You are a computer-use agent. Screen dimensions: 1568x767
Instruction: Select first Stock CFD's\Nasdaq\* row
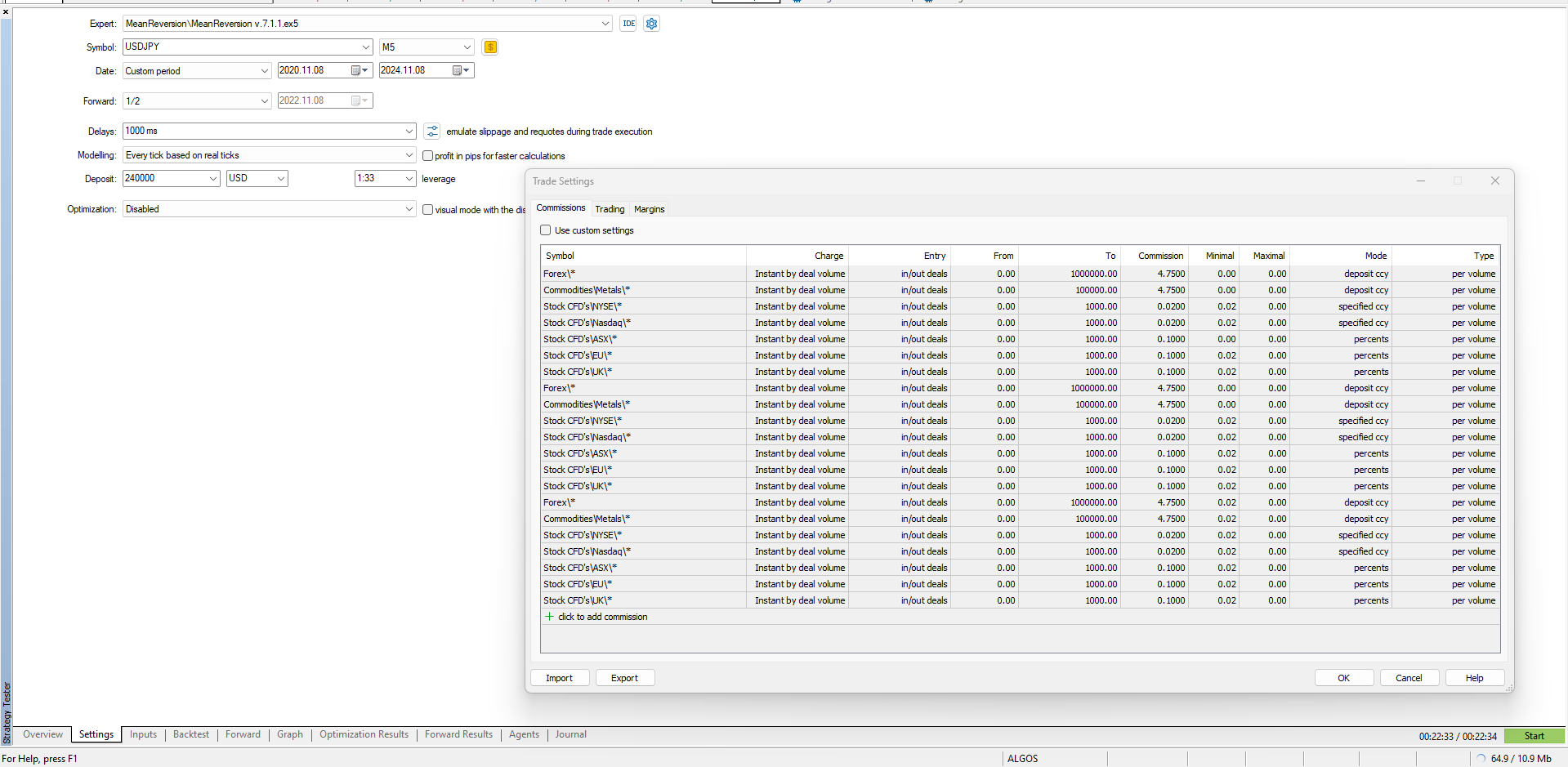tap(1021, 323)
